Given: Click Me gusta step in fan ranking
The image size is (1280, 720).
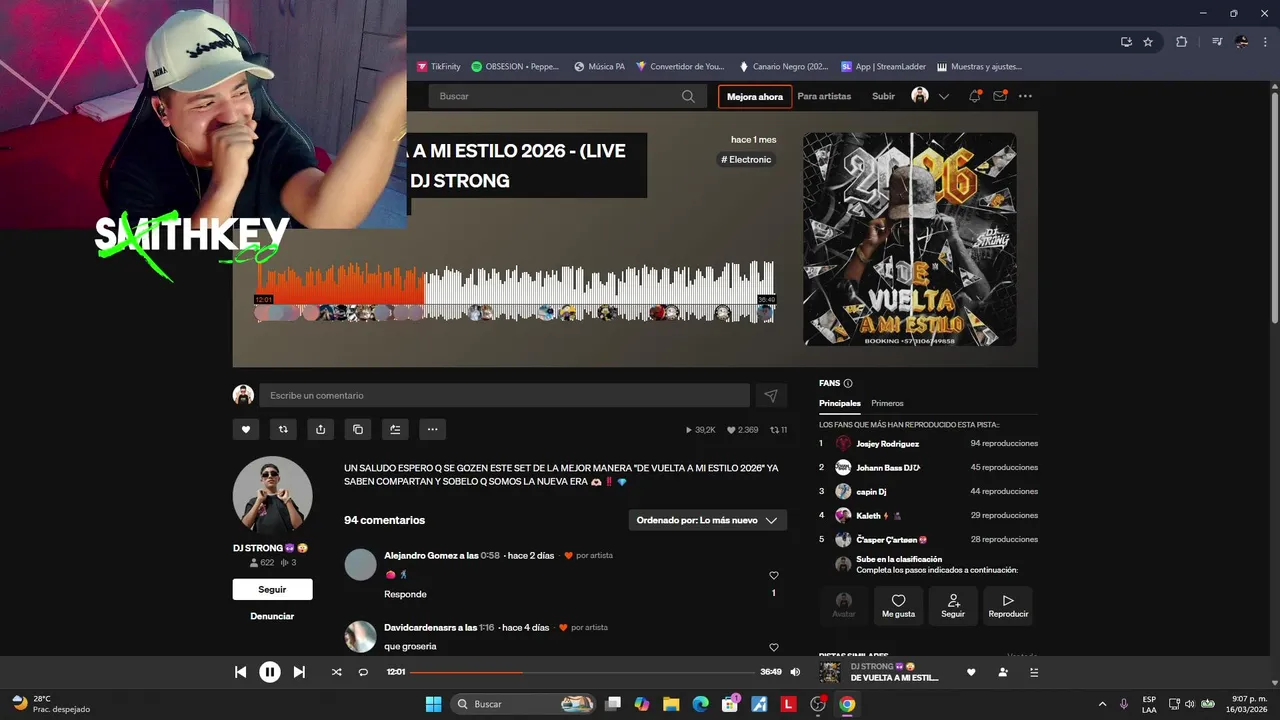Looking at the screenshot, I should [898, 604].
